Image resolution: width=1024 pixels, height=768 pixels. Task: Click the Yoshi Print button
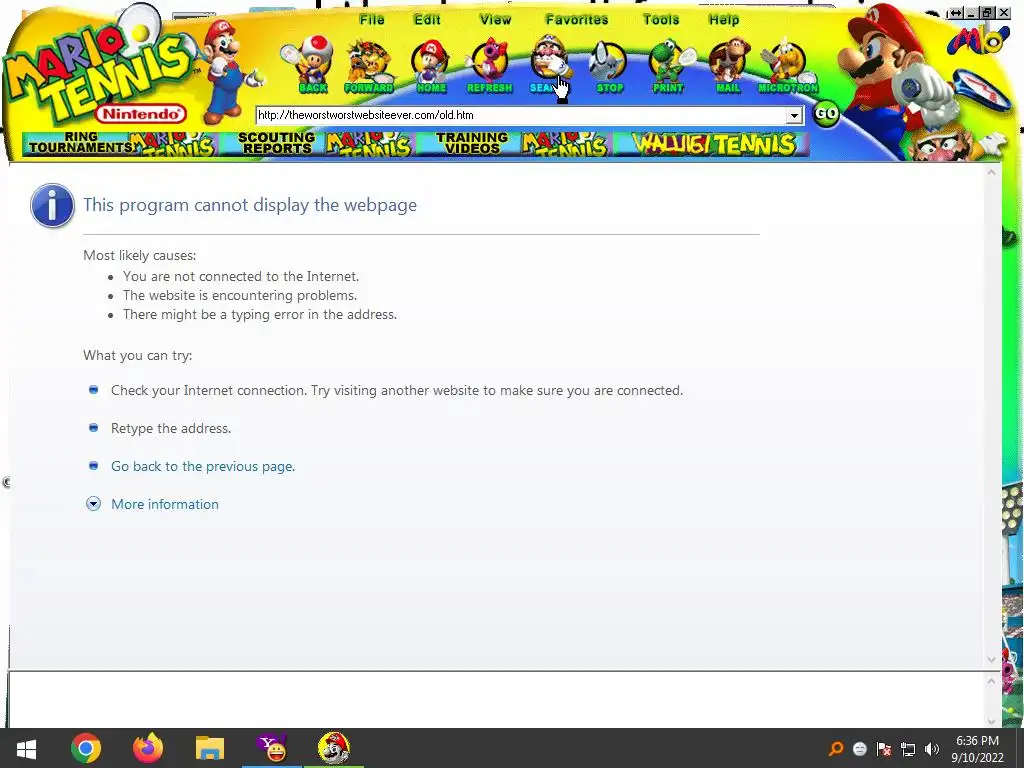pos(667,65)
